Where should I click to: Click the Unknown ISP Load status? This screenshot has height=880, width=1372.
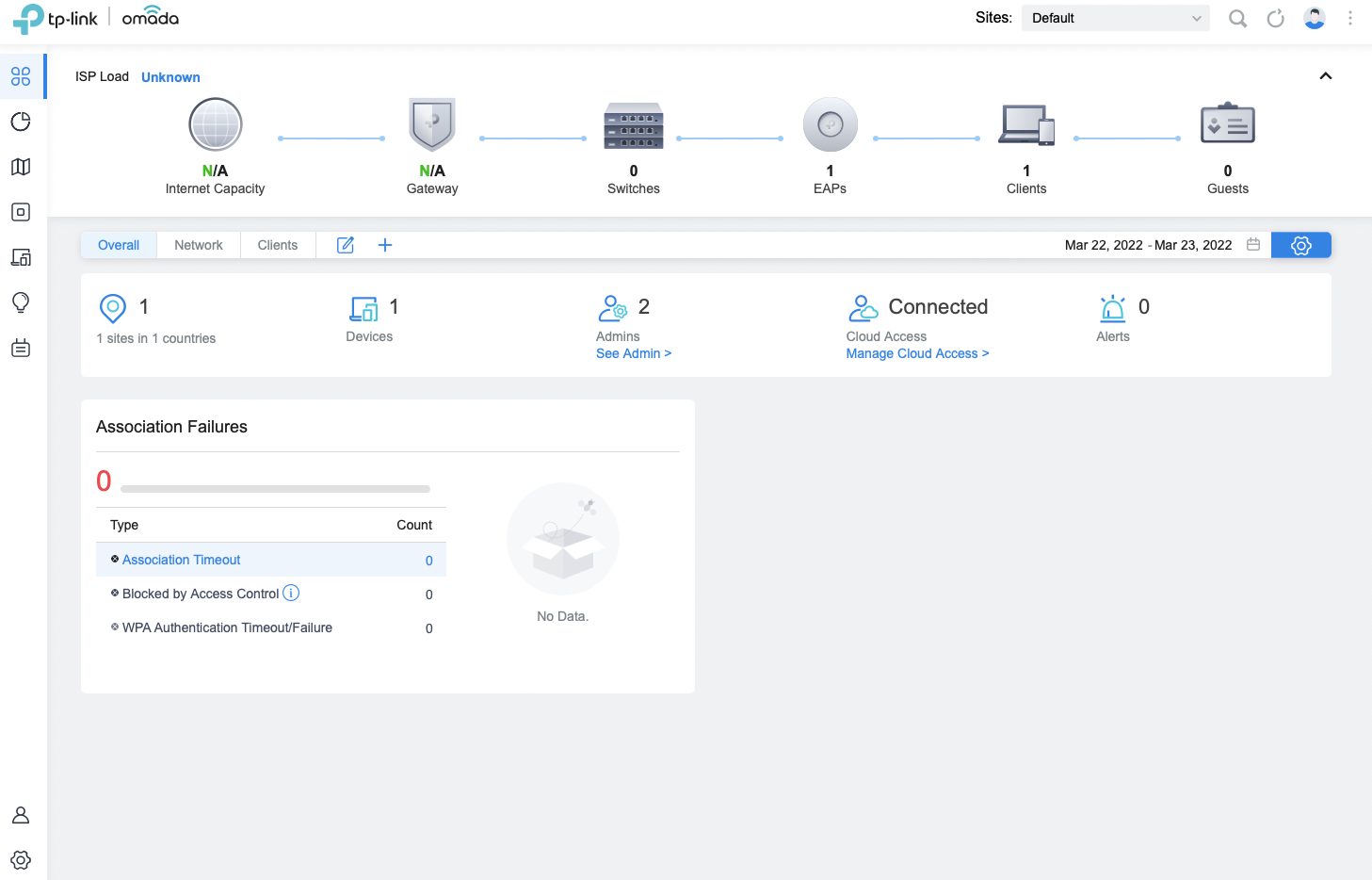pyautogui.click(x=170, y=77)
